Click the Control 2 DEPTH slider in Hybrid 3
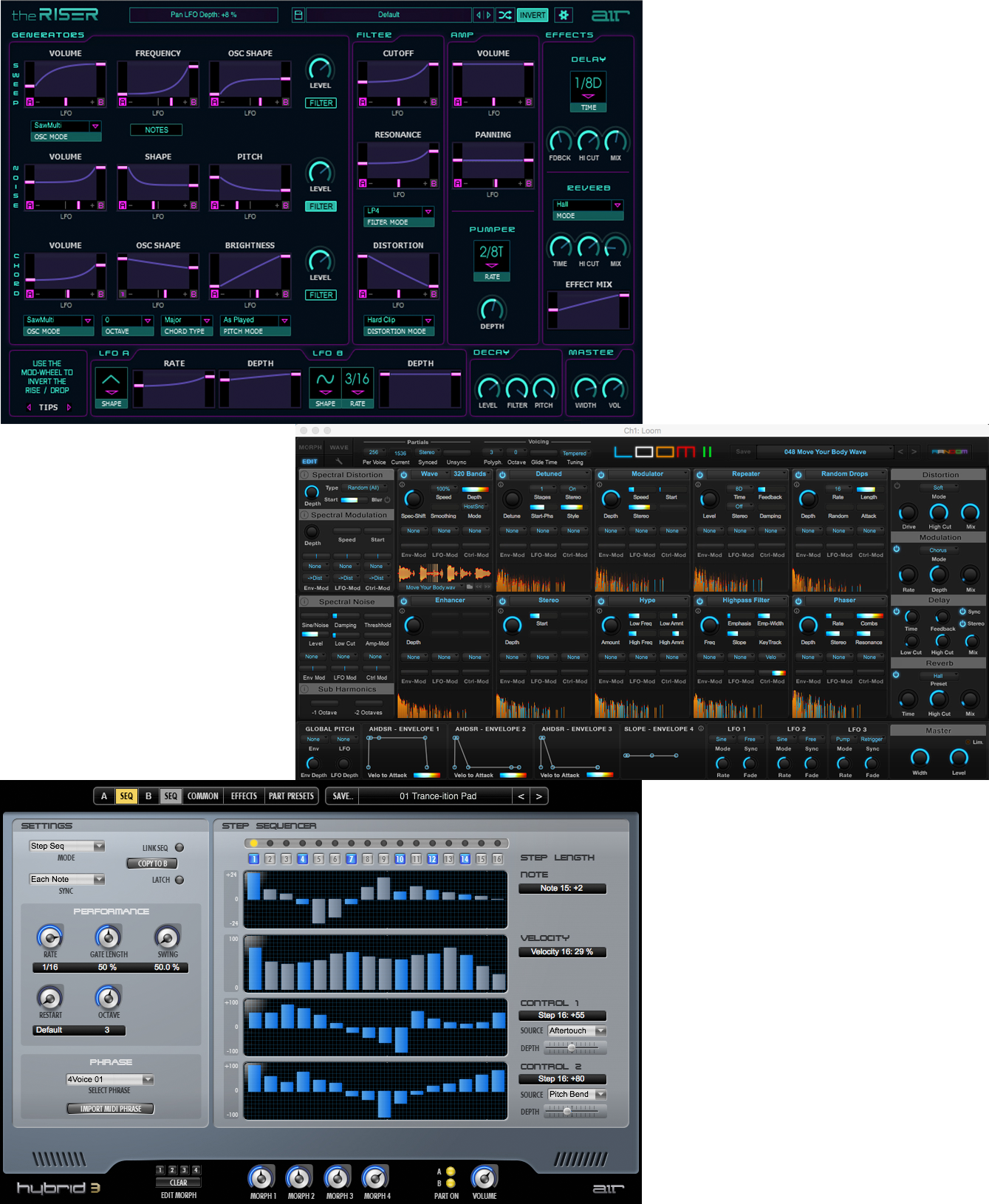 [x=575, y=1111]
